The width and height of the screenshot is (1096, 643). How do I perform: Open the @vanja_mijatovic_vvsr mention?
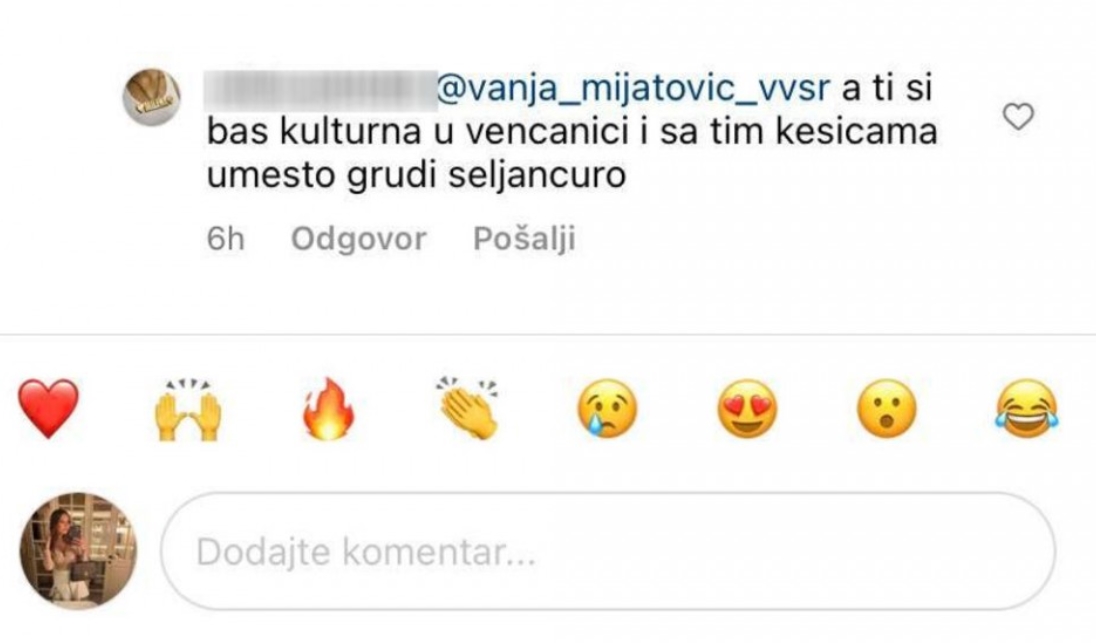[x=633, y=89]
